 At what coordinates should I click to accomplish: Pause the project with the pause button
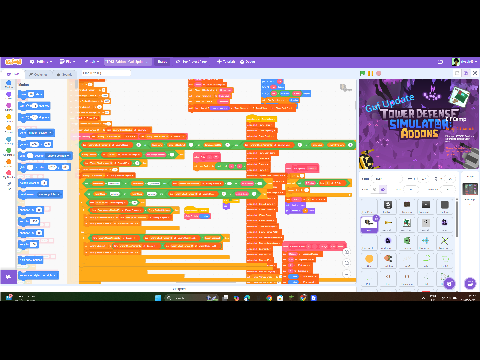(370, 73)
